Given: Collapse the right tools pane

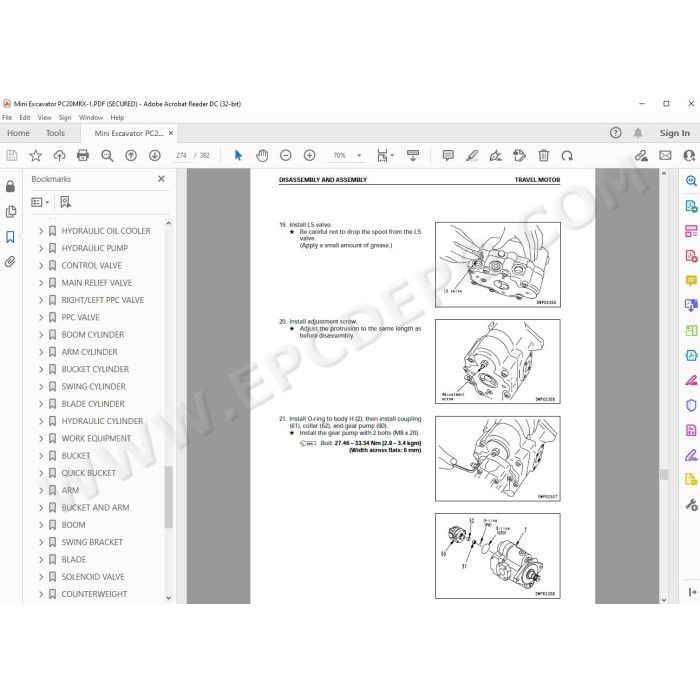Looking at the screenshot, I should click(692, 592).
